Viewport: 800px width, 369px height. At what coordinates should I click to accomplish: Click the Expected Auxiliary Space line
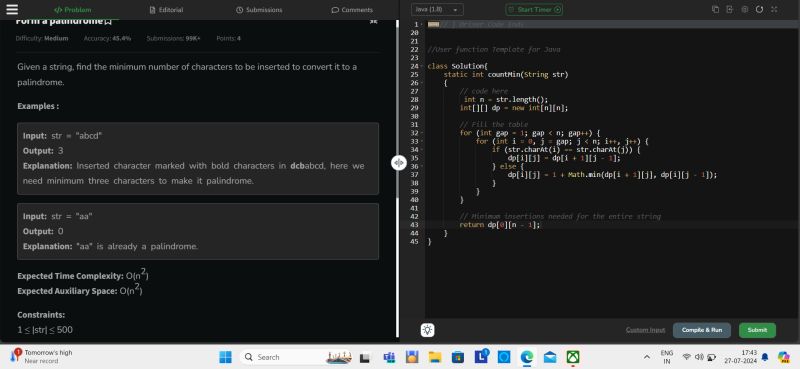(80, 290)
